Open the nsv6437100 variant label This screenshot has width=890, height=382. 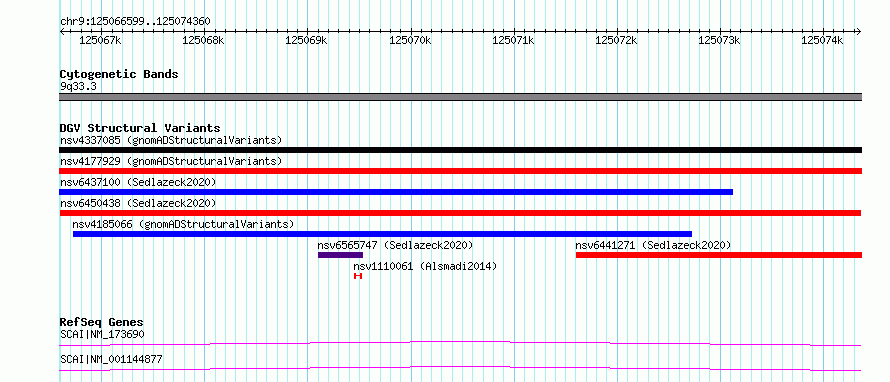[138, 182]
